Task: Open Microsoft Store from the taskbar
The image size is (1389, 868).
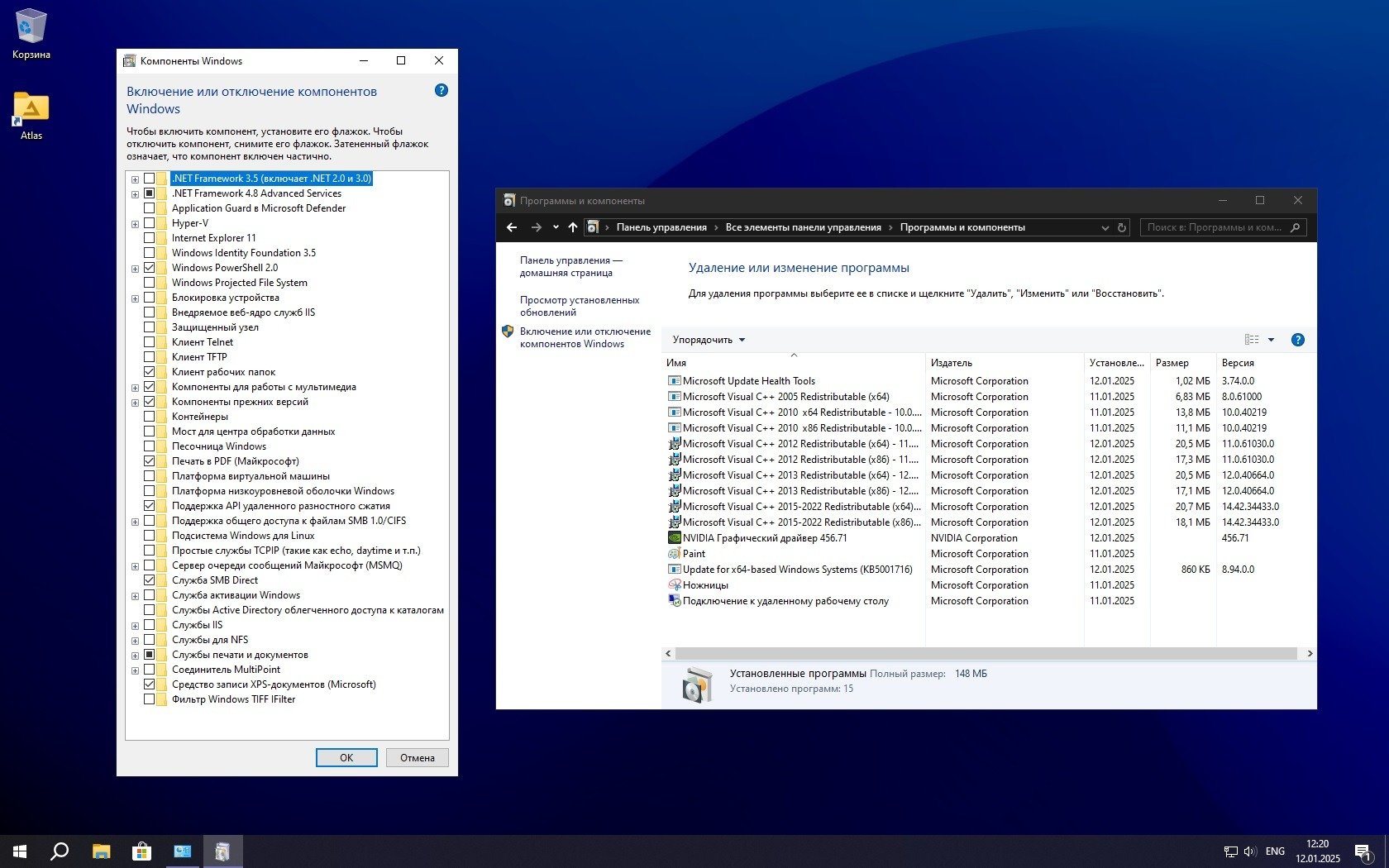Action: pyautogui.click(x=141, y=851)
